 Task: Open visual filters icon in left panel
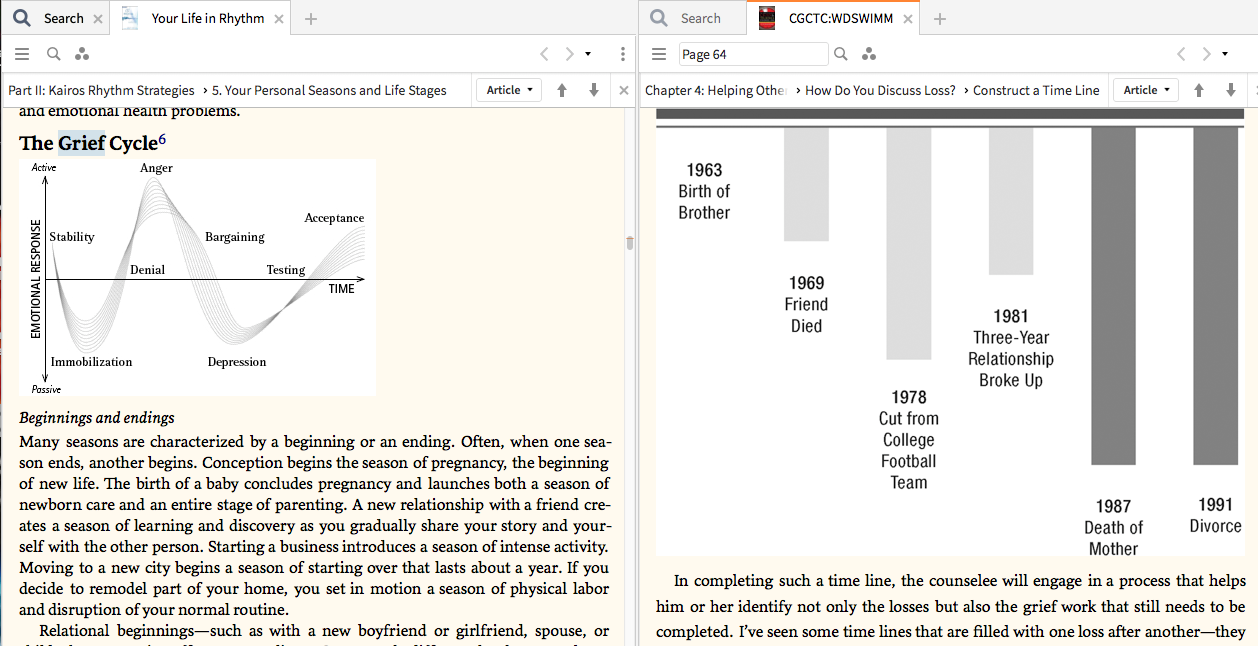[82, 54]
